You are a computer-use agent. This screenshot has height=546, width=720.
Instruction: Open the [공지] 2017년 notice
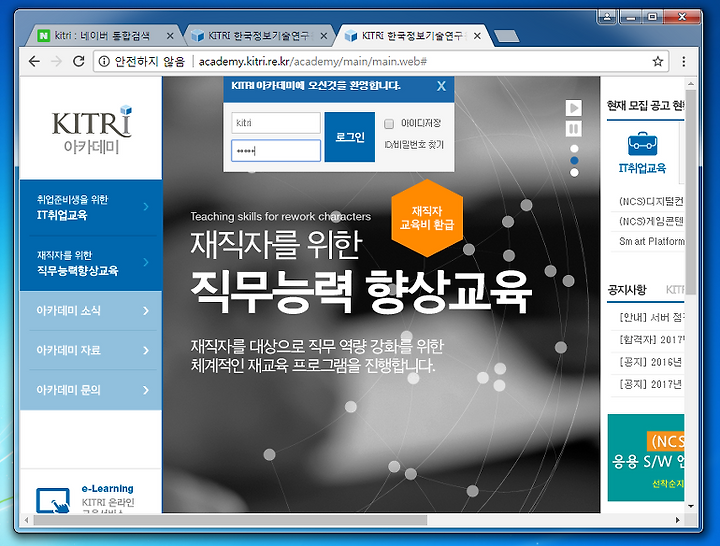(651, 384)
